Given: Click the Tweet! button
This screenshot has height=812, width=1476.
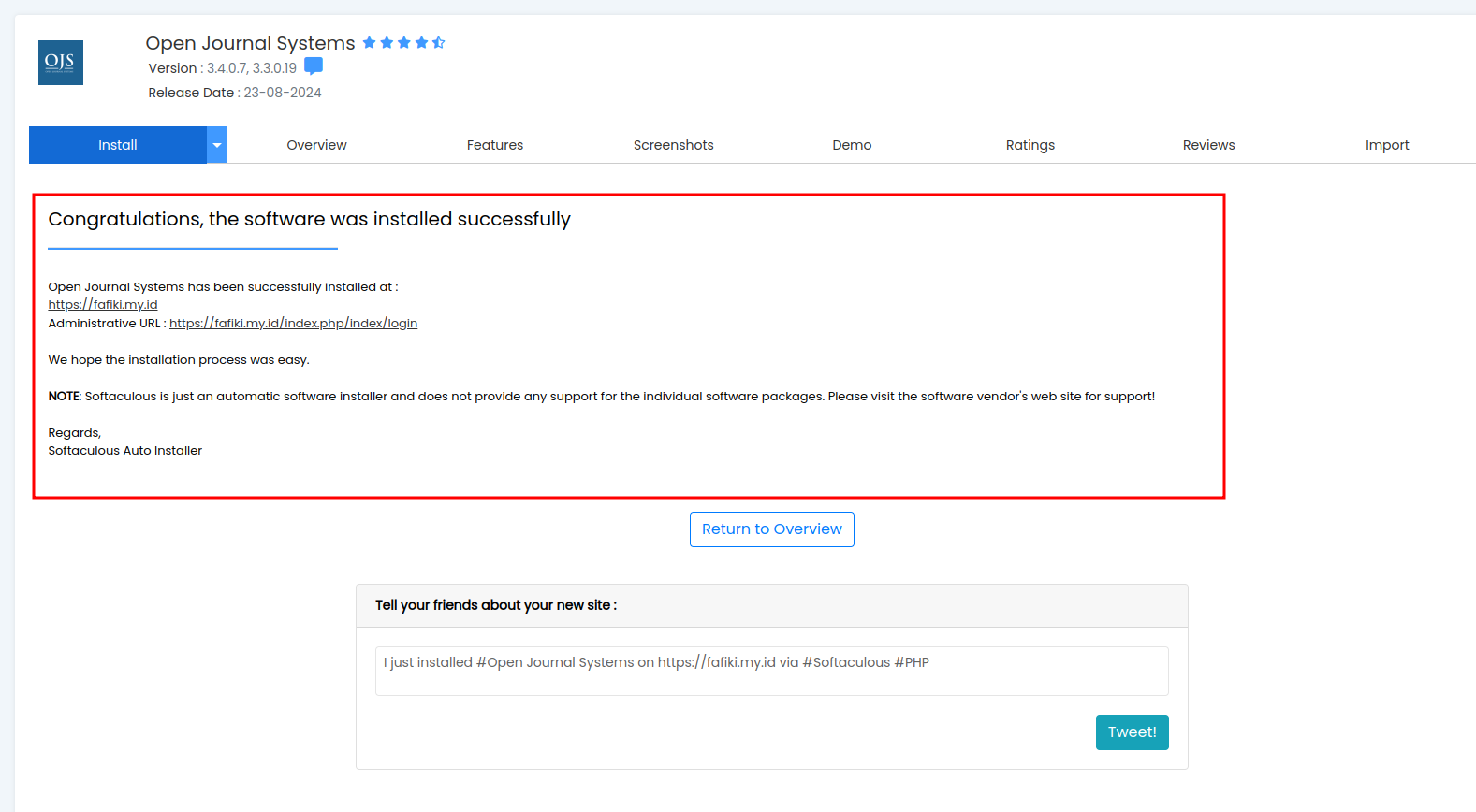Looking at the screenshot, I should [1132, 732].
